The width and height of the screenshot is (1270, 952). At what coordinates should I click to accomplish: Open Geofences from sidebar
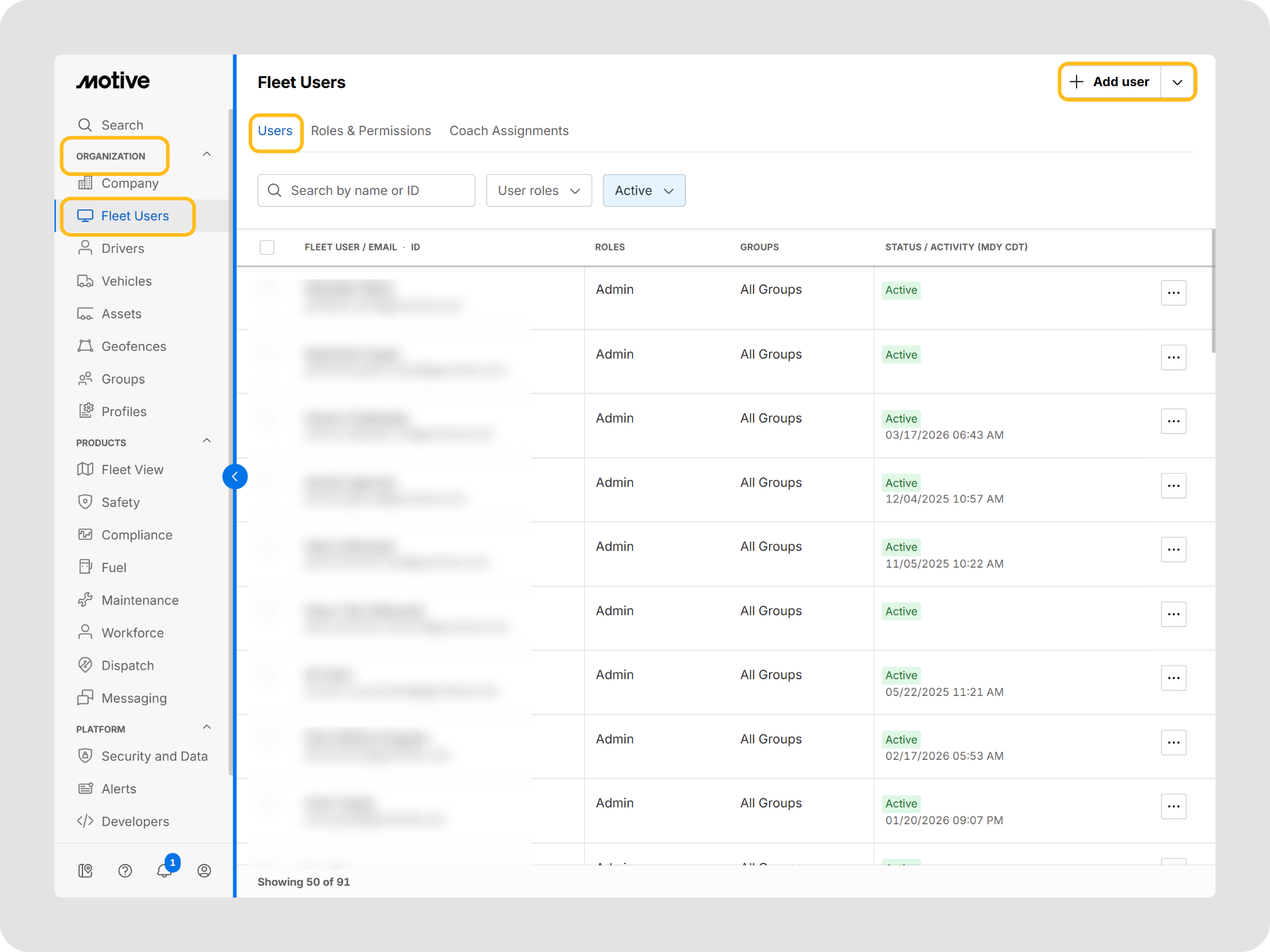(133, 346)
